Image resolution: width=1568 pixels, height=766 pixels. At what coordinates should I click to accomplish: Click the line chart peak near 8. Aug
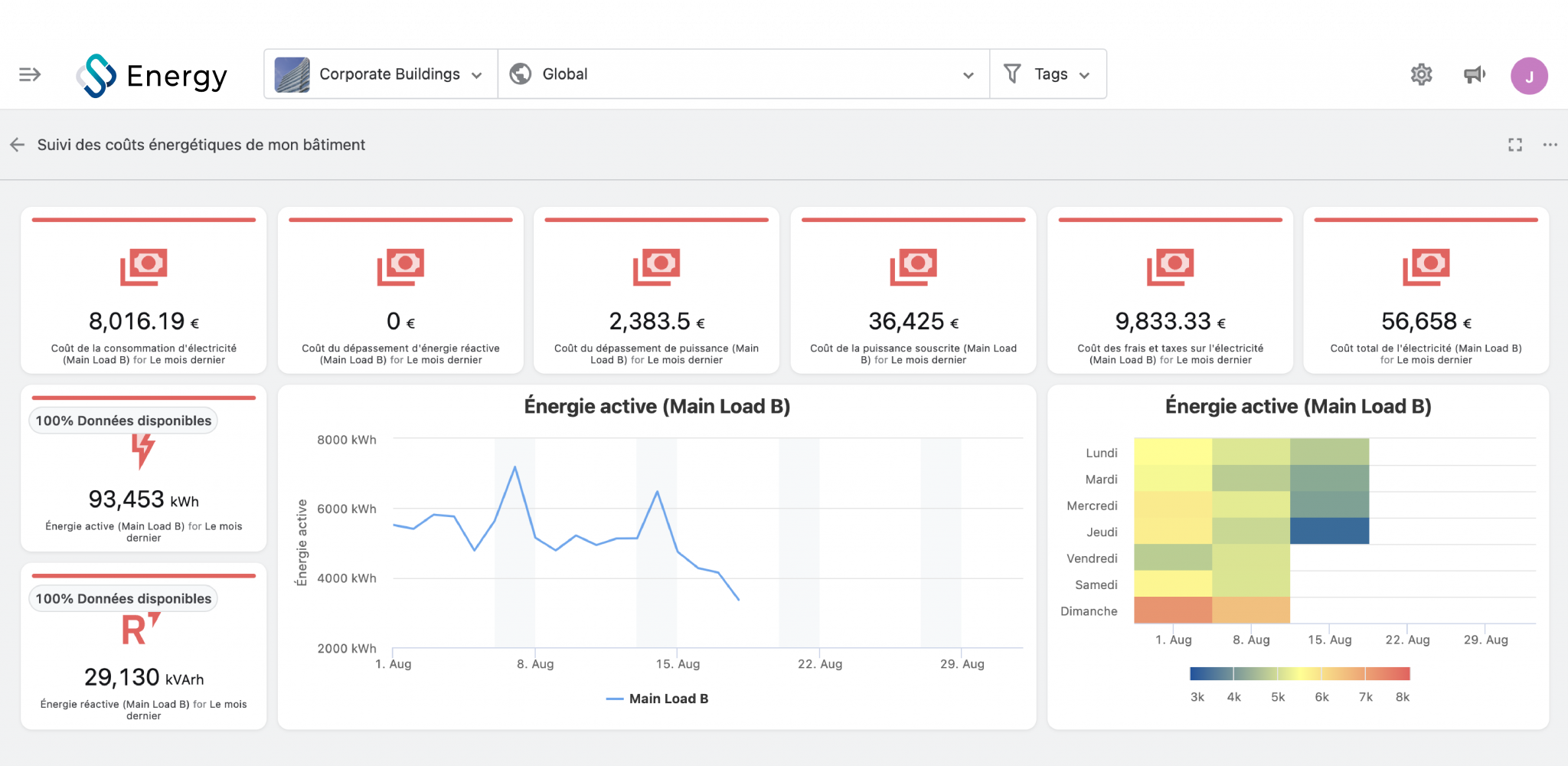(514, 466)
